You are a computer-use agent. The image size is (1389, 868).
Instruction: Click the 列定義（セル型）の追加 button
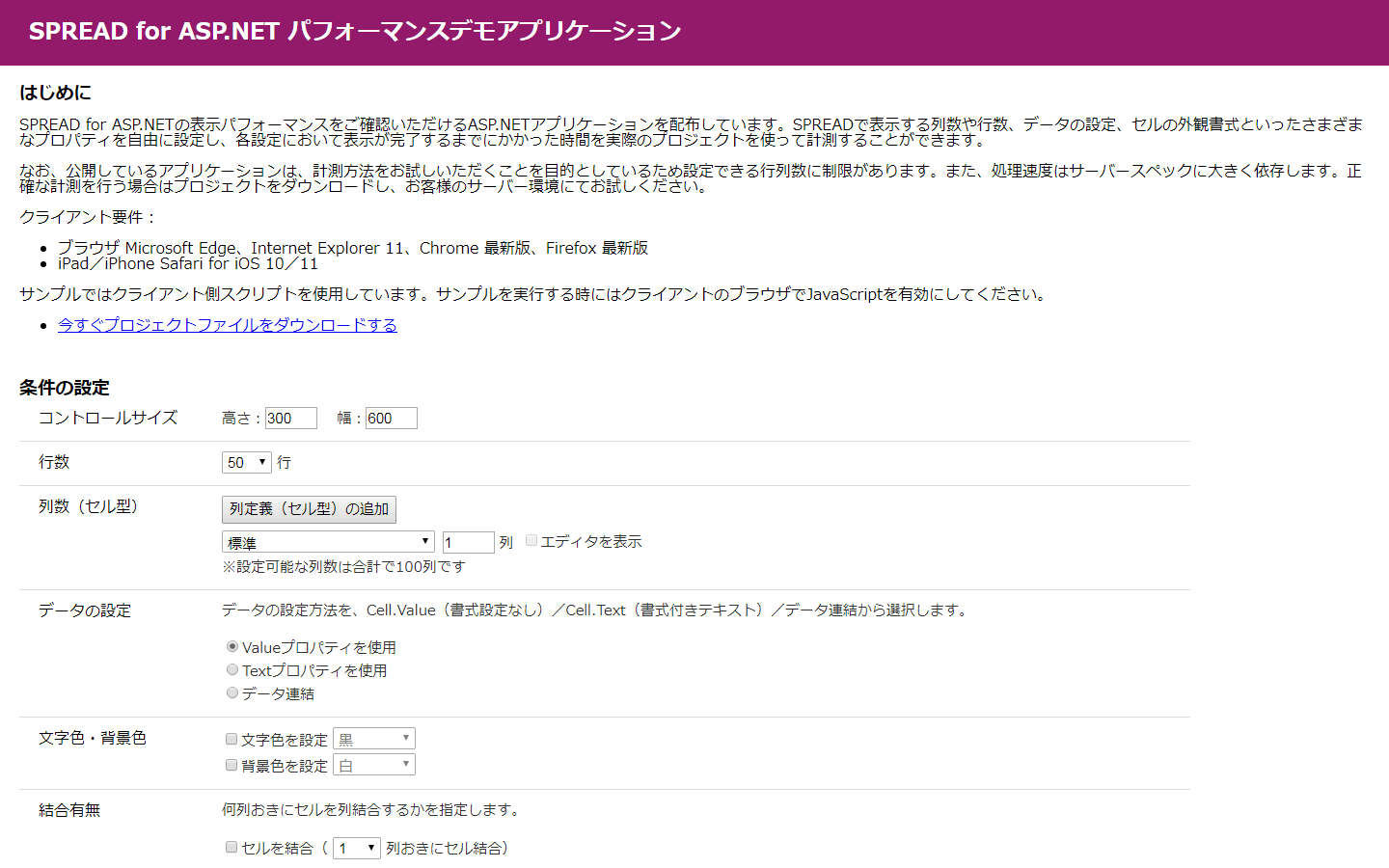pos(309,509)
